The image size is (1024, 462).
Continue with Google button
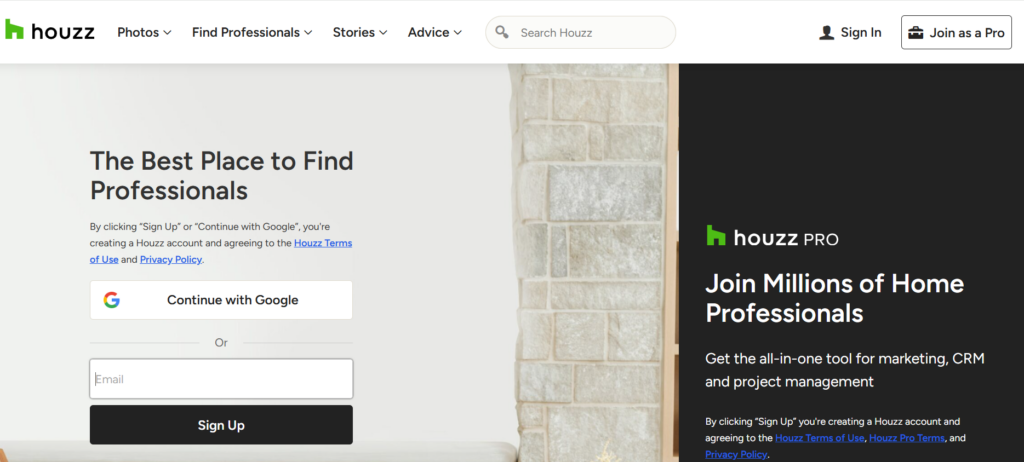221,300
